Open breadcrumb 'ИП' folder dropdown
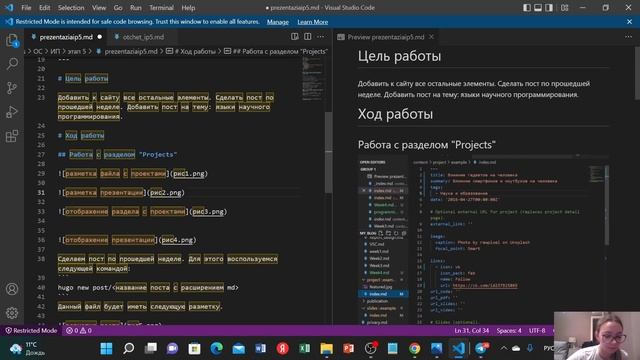640x360 pixels. tap(55, 51)
